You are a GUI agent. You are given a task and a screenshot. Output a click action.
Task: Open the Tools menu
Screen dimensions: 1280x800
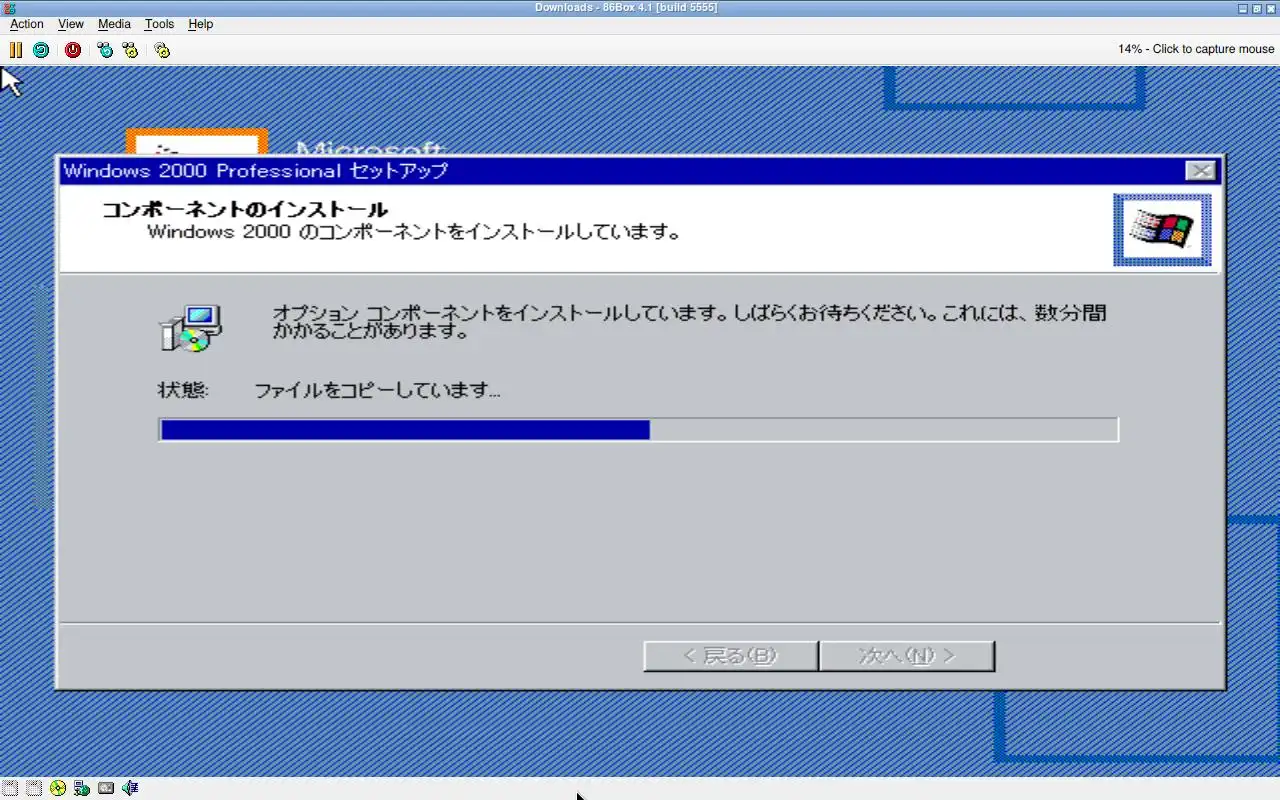point(159,24)
